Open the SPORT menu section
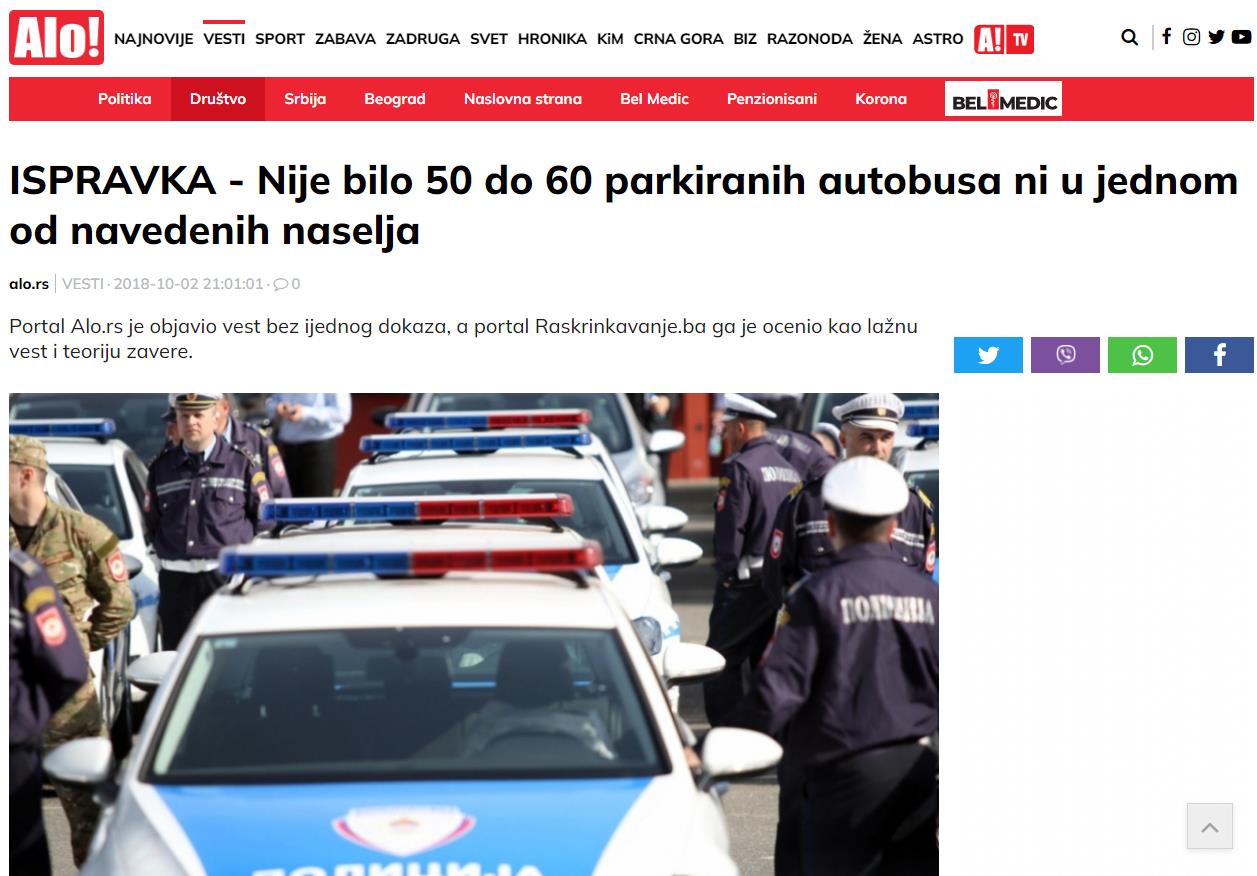The width and height of the screenshot is (1257, 876). point(280,39)
